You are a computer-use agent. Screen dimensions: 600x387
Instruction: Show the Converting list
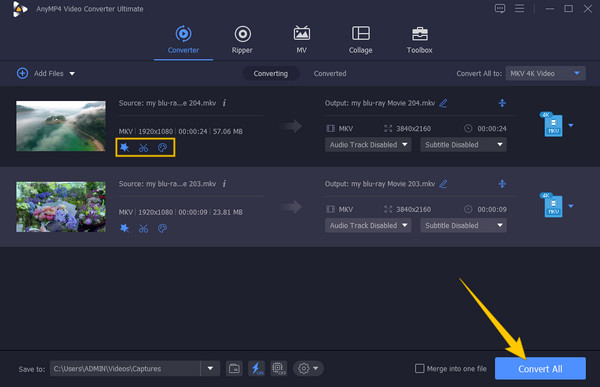tap(271, 73)
